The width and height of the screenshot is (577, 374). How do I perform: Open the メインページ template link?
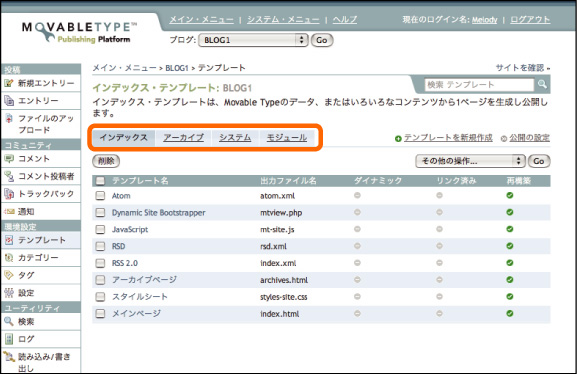click(137, 314)
